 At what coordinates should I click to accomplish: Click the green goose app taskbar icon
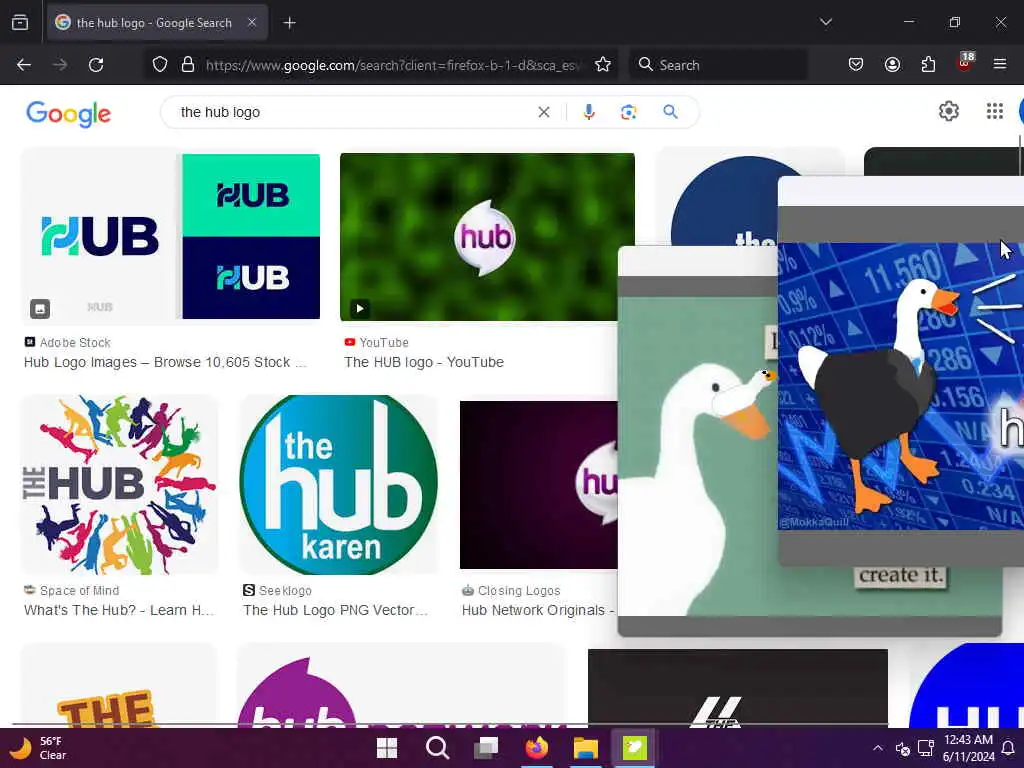click(635, 748)
